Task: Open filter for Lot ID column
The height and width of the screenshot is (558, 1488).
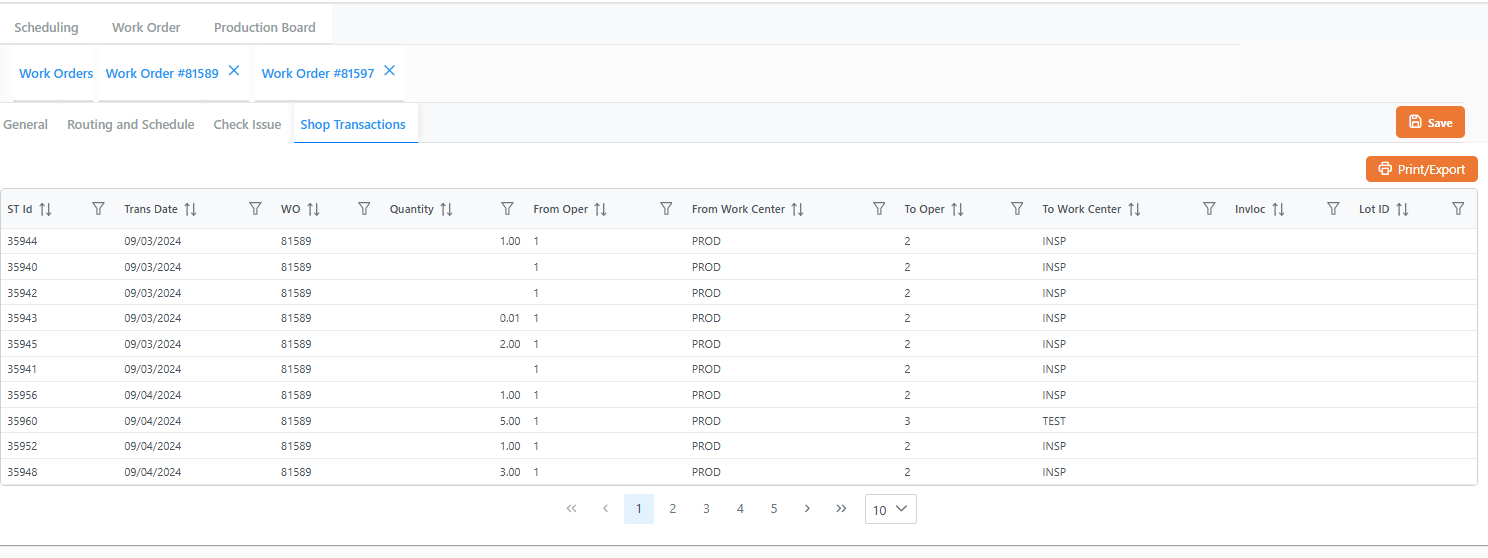Action: 1458,209
